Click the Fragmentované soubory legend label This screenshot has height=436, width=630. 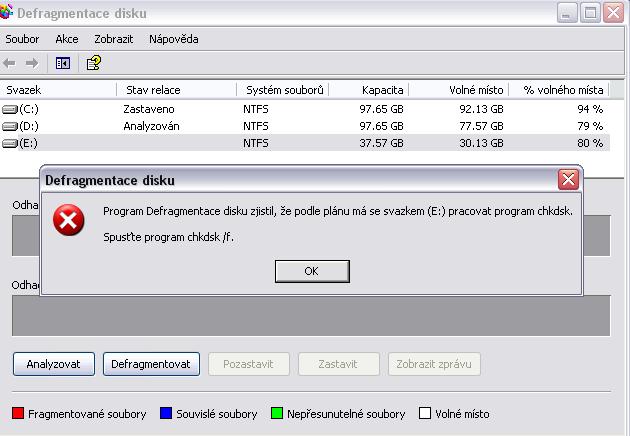click(87, 414)
